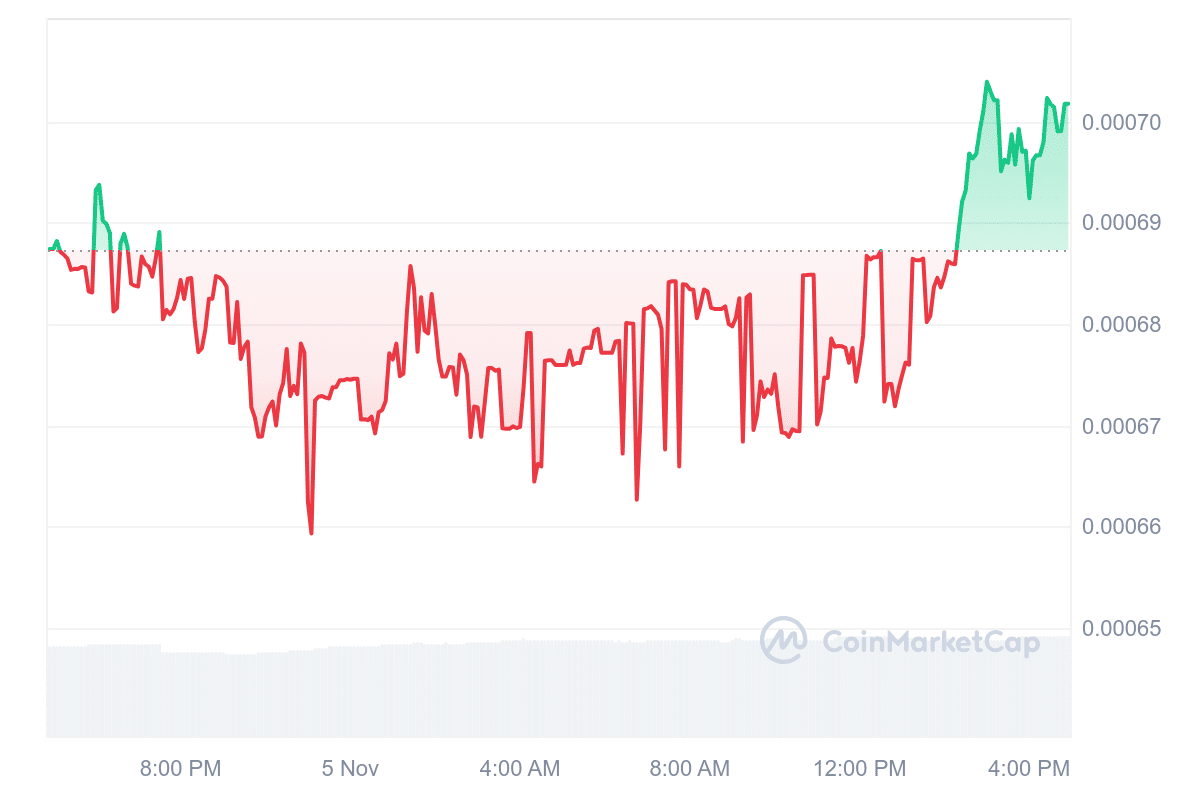This screenshot has height=800, width=1200.
Task: Select the 5 Nov date label
Action: click(x=350, y=769)
